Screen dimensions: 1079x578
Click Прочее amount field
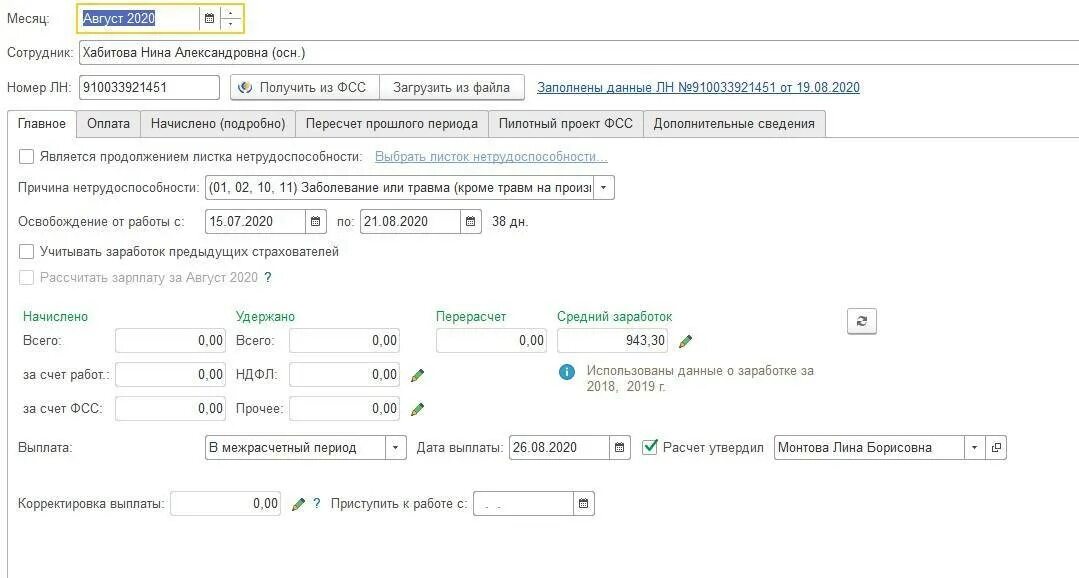[x=345, y=408]
